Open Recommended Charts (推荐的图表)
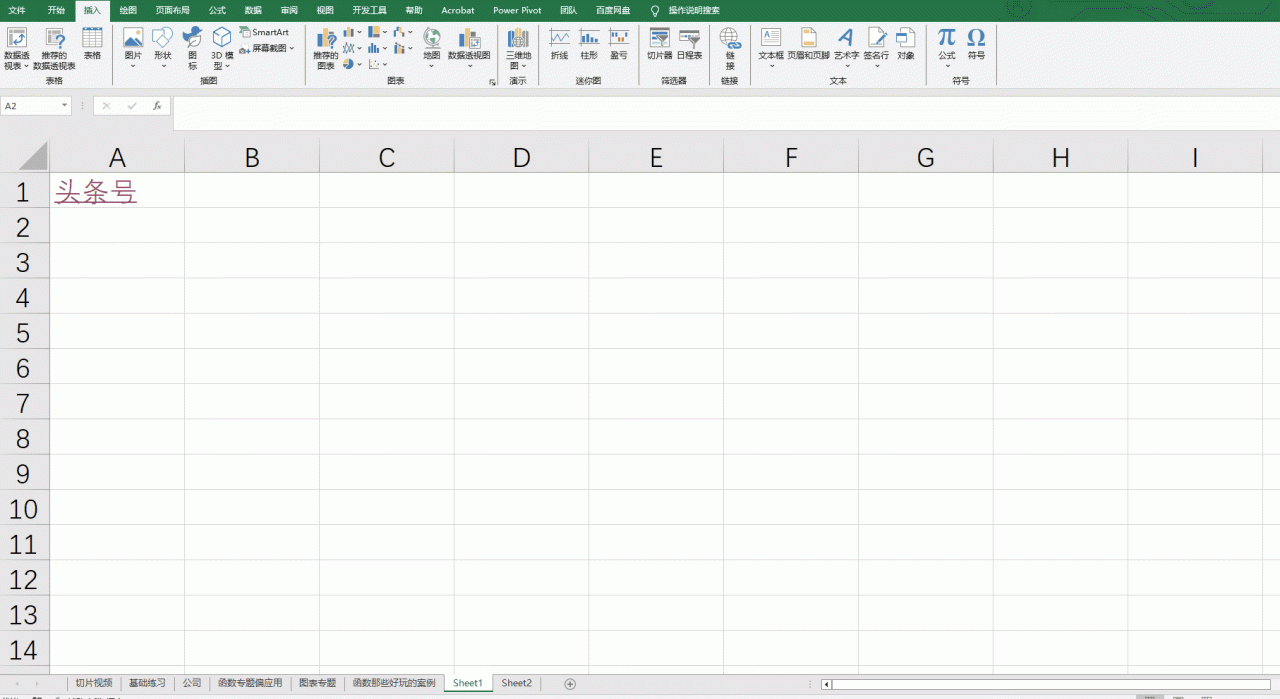 point(326,48)
